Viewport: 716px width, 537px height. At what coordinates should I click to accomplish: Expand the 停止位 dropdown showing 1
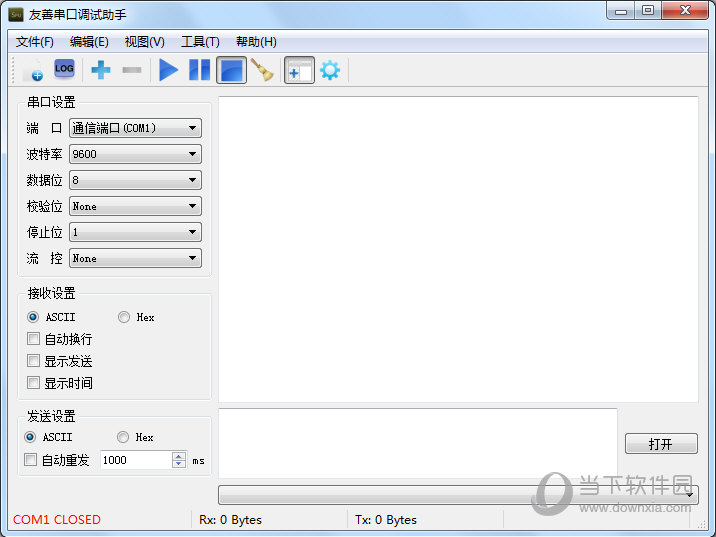point(135,232)
